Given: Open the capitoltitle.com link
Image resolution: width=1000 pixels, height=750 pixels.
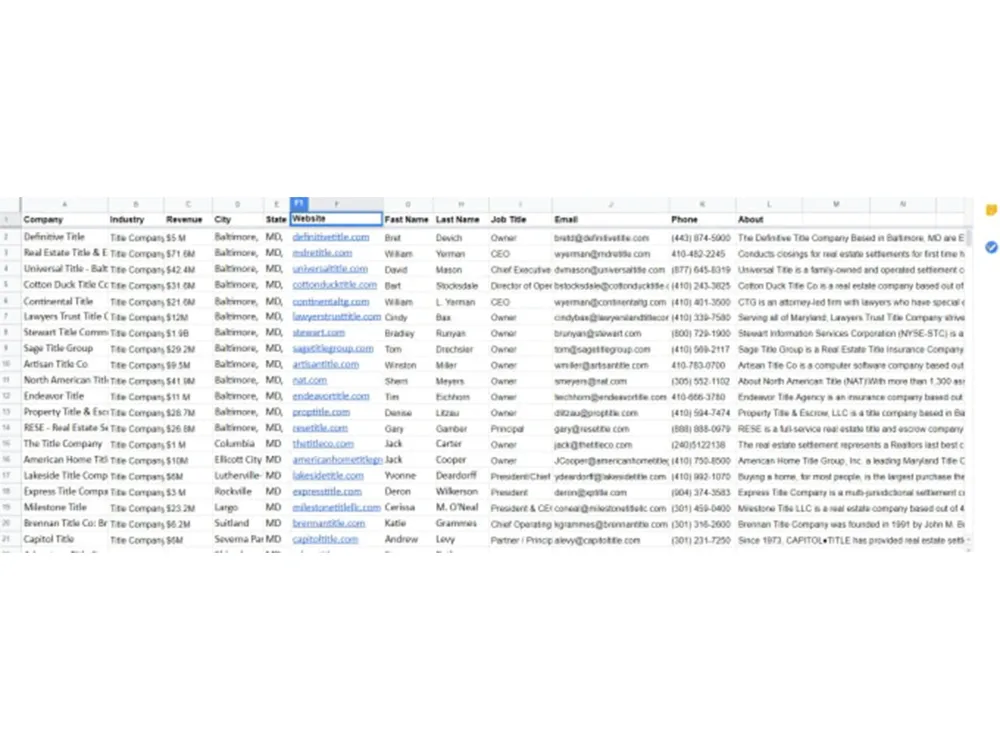Looking at the screenshot, I should point(325,540).
